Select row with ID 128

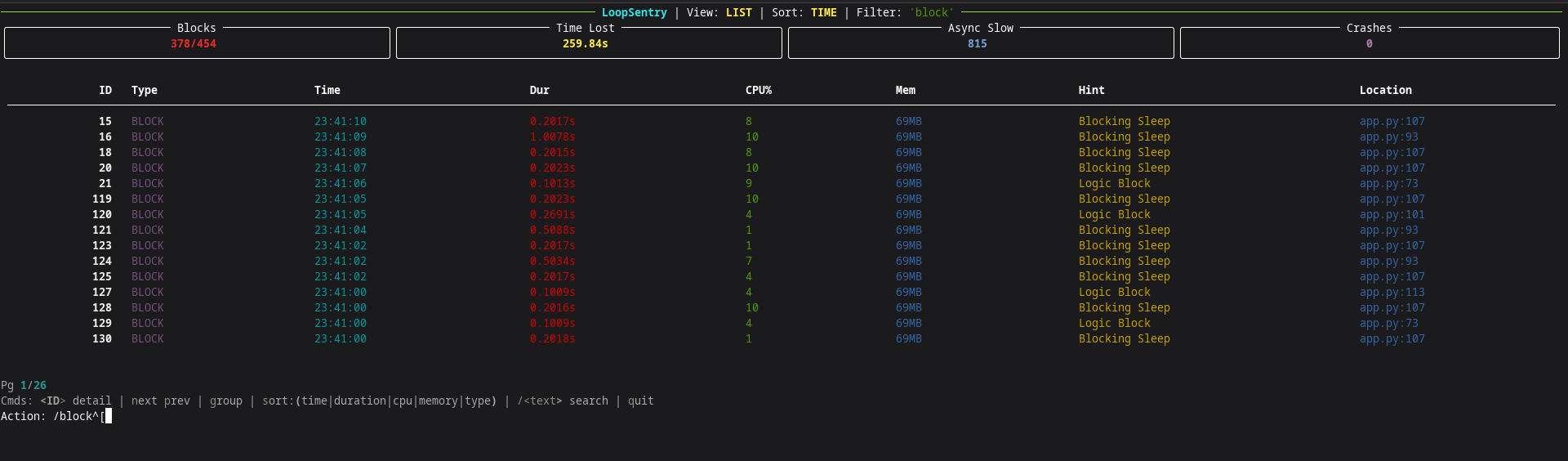point(782,308)
